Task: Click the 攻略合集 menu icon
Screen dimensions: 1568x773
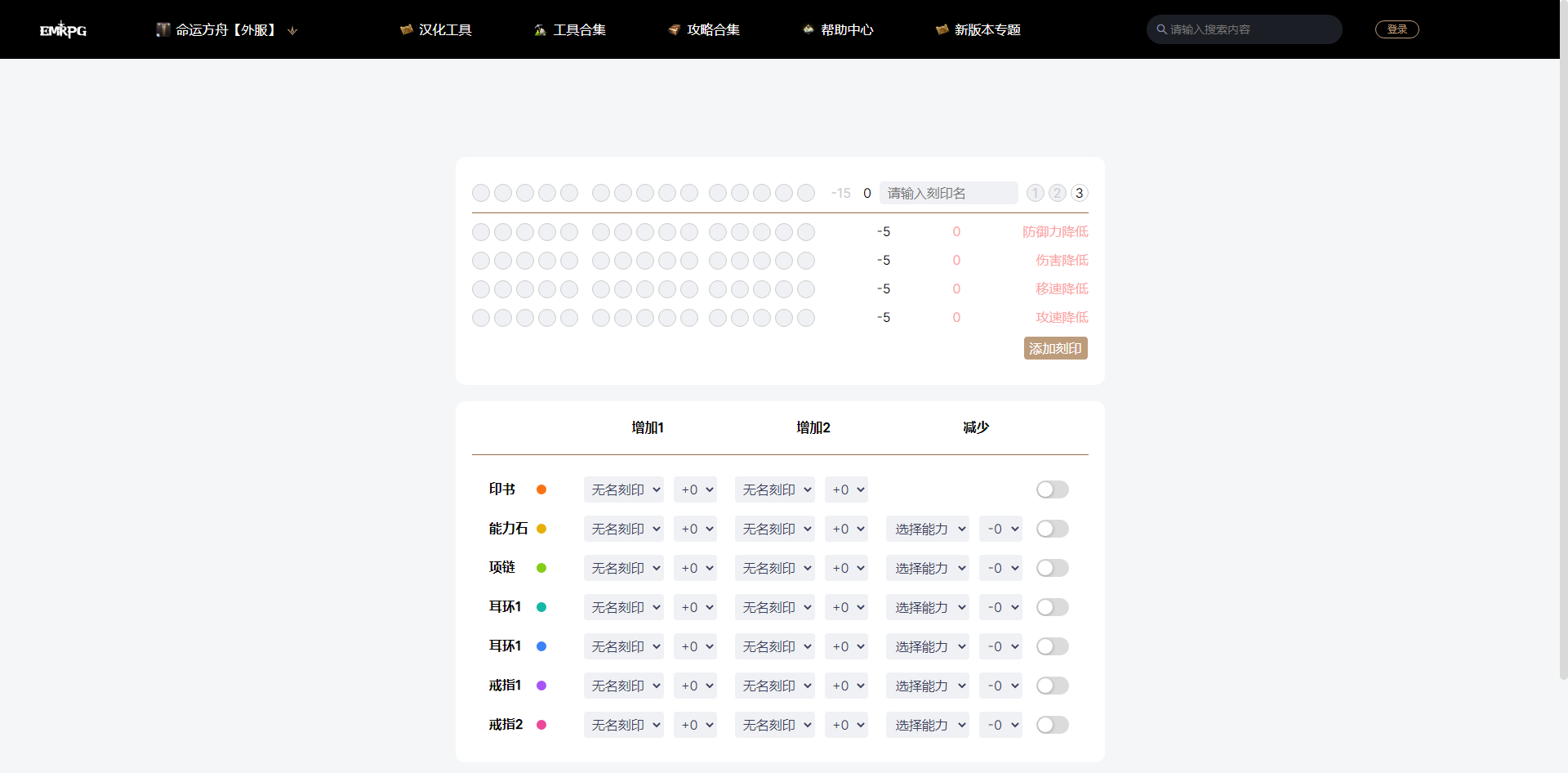Action: [674, 29]
